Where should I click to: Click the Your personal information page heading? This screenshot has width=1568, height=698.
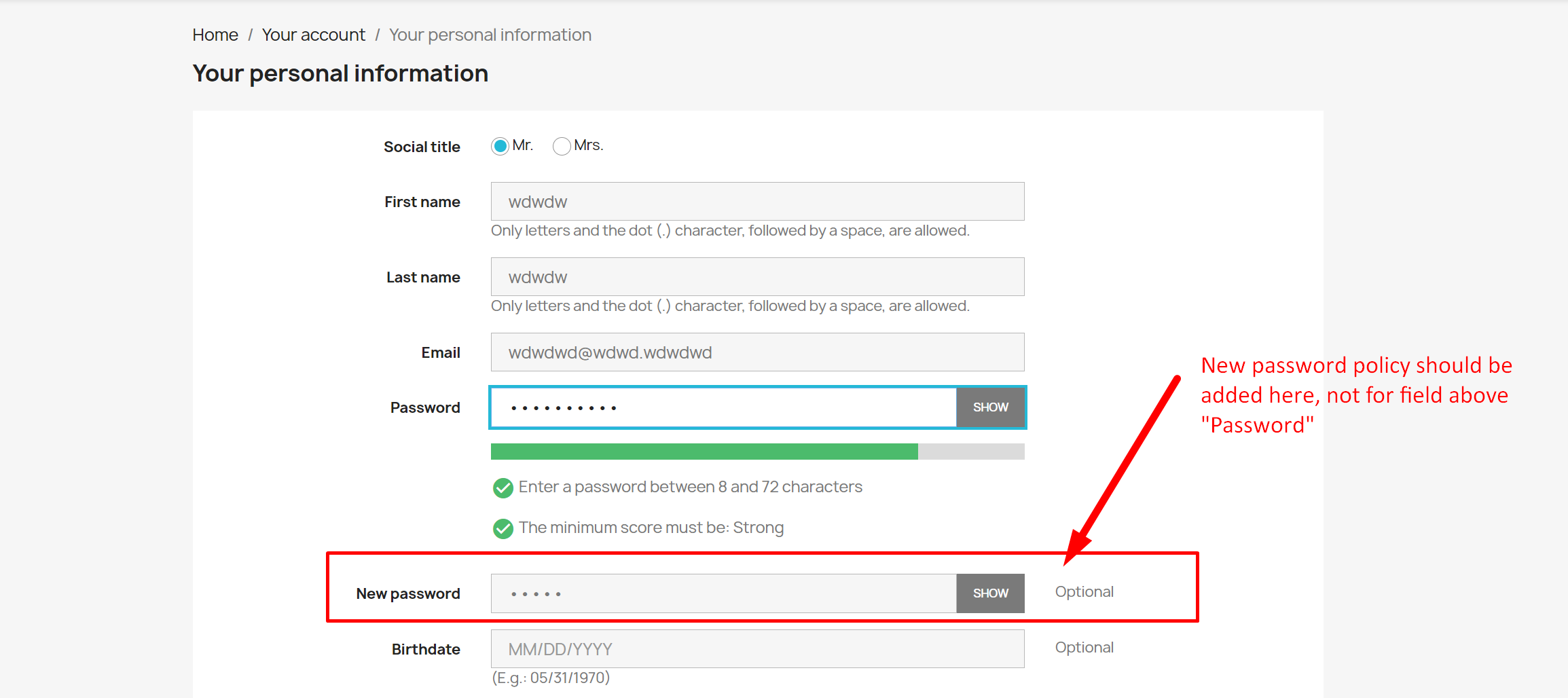[340, 73]
